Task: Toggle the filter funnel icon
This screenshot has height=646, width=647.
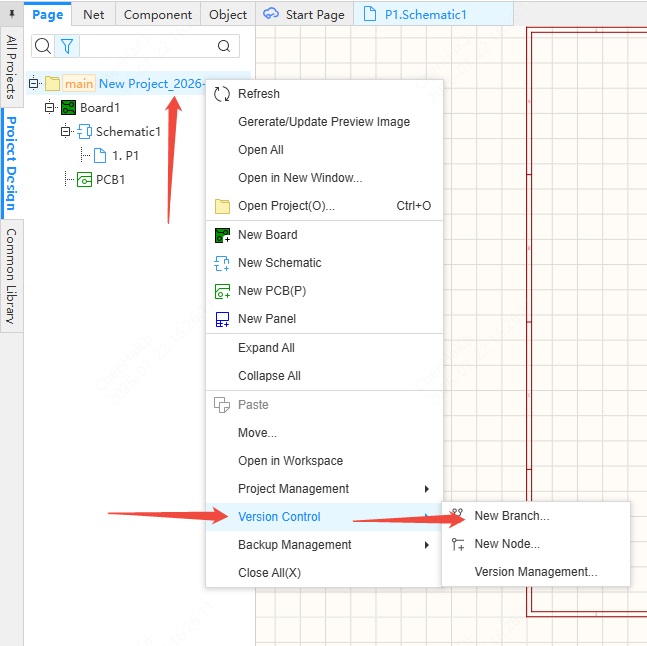Action: coord(67,46)
